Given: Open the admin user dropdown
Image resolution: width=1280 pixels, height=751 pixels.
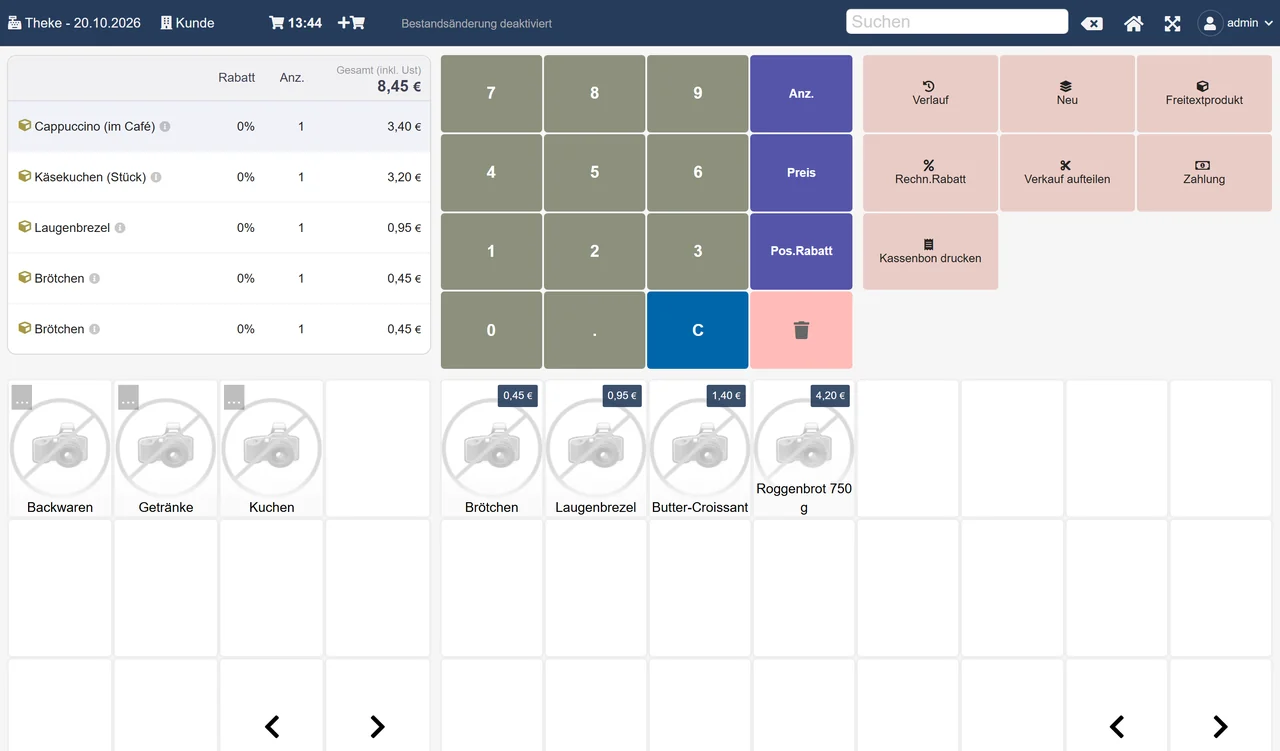Looking at the screenshot, I should pos(1236,23).
